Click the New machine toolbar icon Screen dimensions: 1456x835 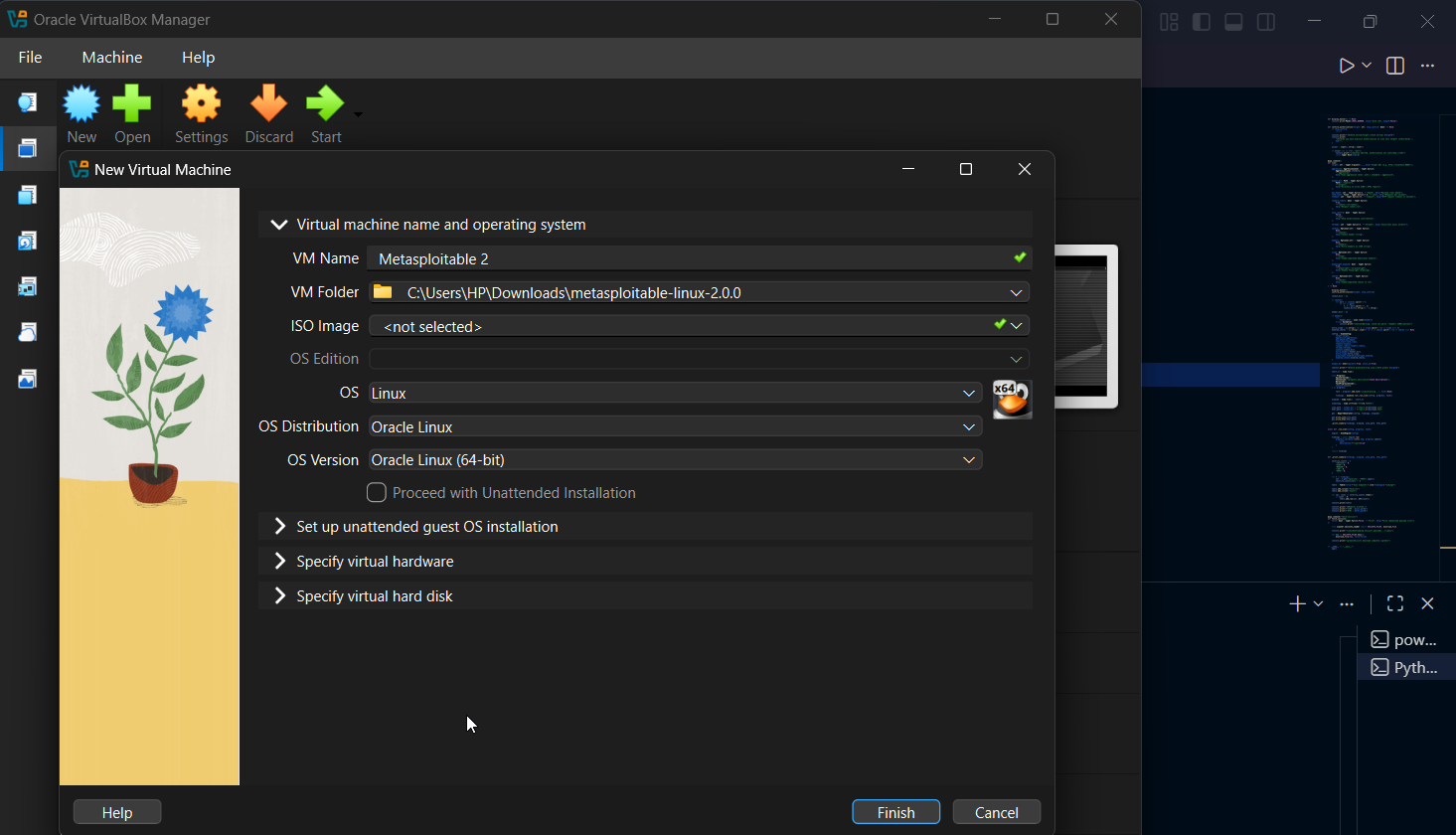click(81, 104)
